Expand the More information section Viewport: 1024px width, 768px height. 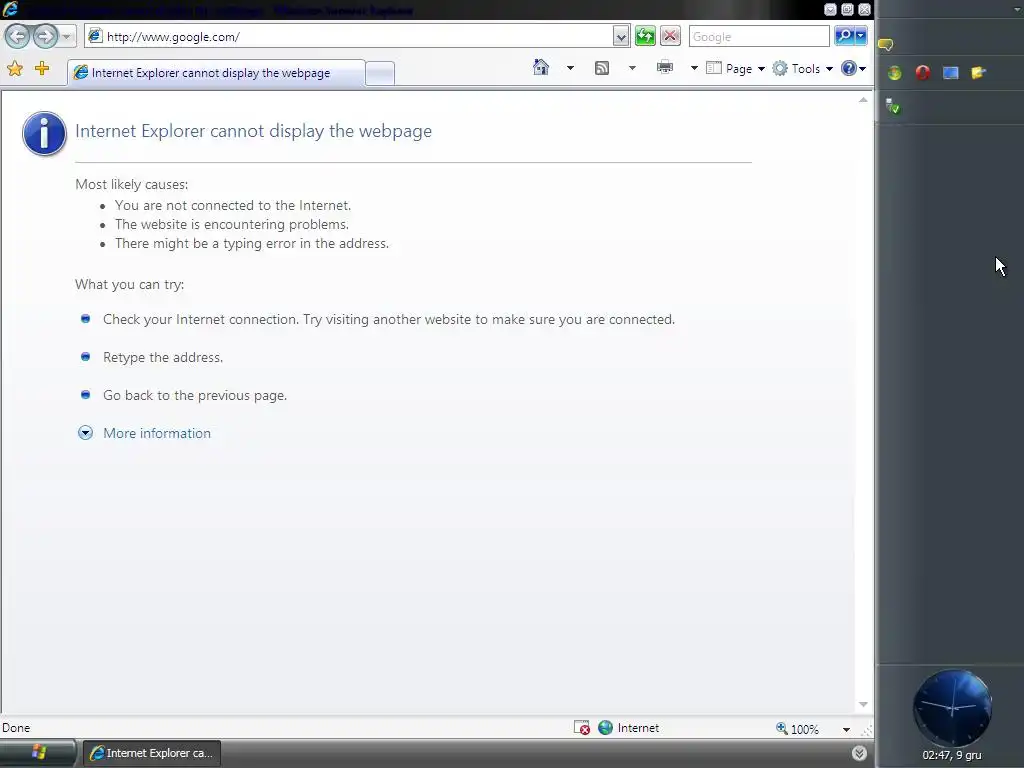(86, 433)
